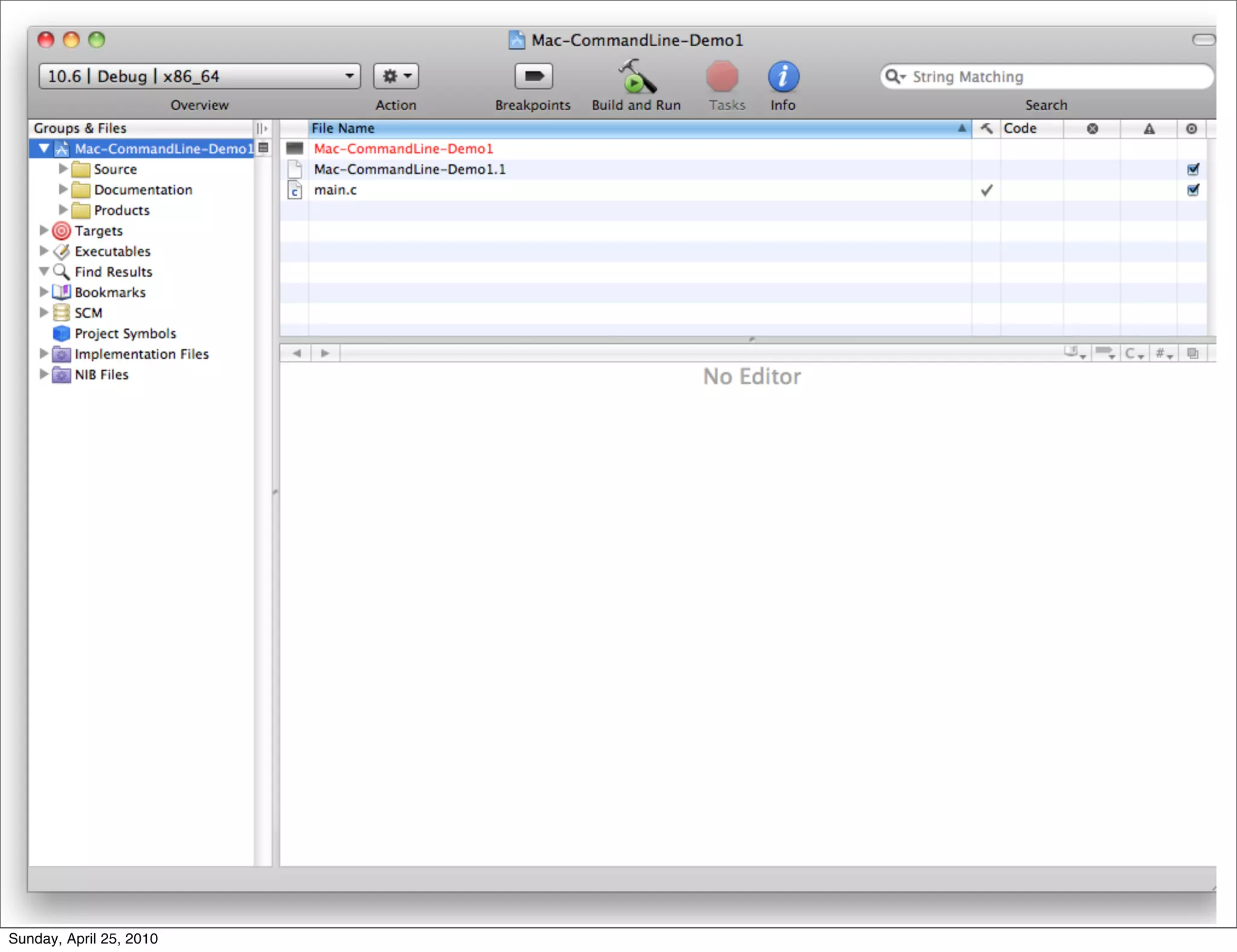Click the warnings column header icon

pyautogui.click(x=1149, y=129)
